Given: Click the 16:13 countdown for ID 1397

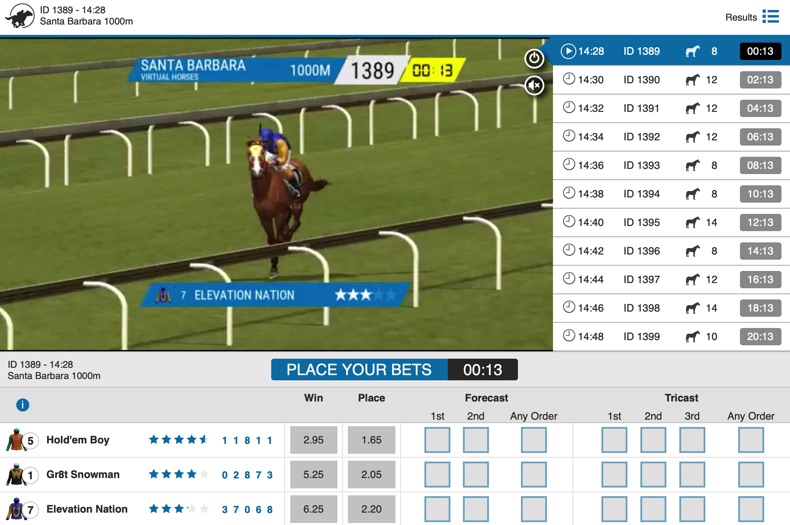Looking at the screenshot, I should coord(760,279).
